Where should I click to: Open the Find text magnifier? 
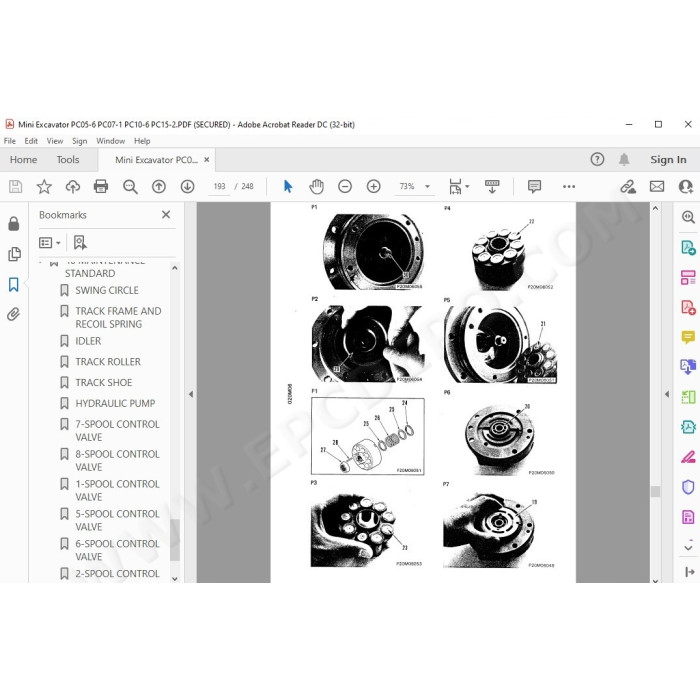tap(130, 186)
